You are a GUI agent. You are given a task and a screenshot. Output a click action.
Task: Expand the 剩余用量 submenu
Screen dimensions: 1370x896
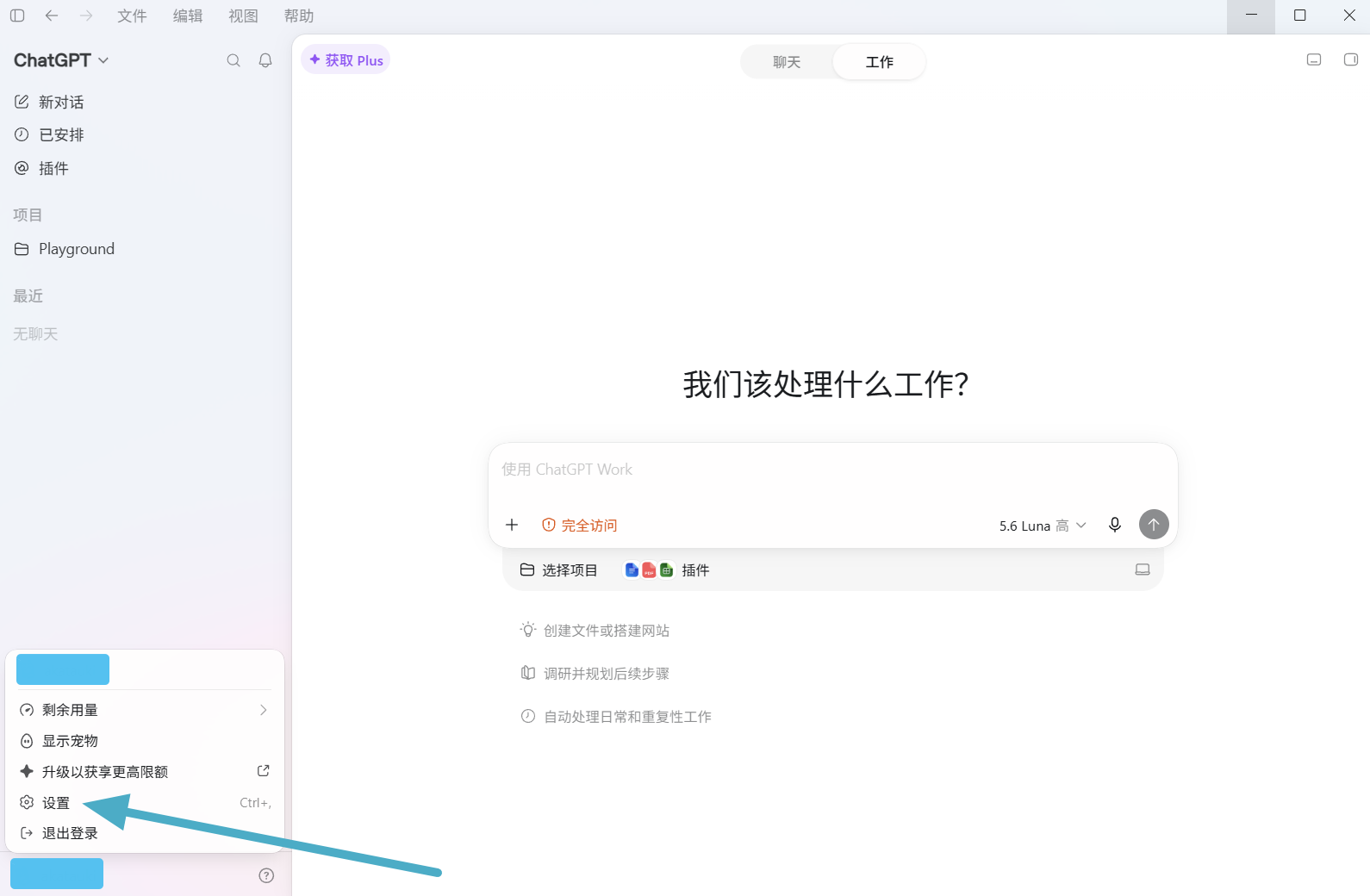(x=145, y=710)
